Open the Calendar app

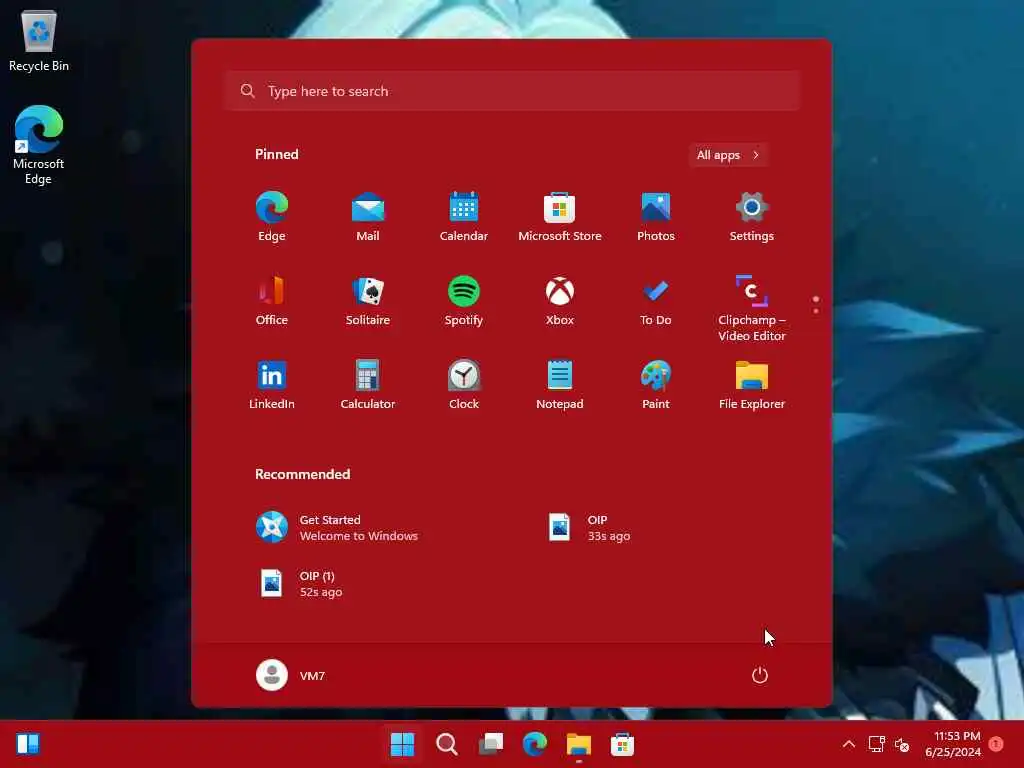tap(464, 217)
